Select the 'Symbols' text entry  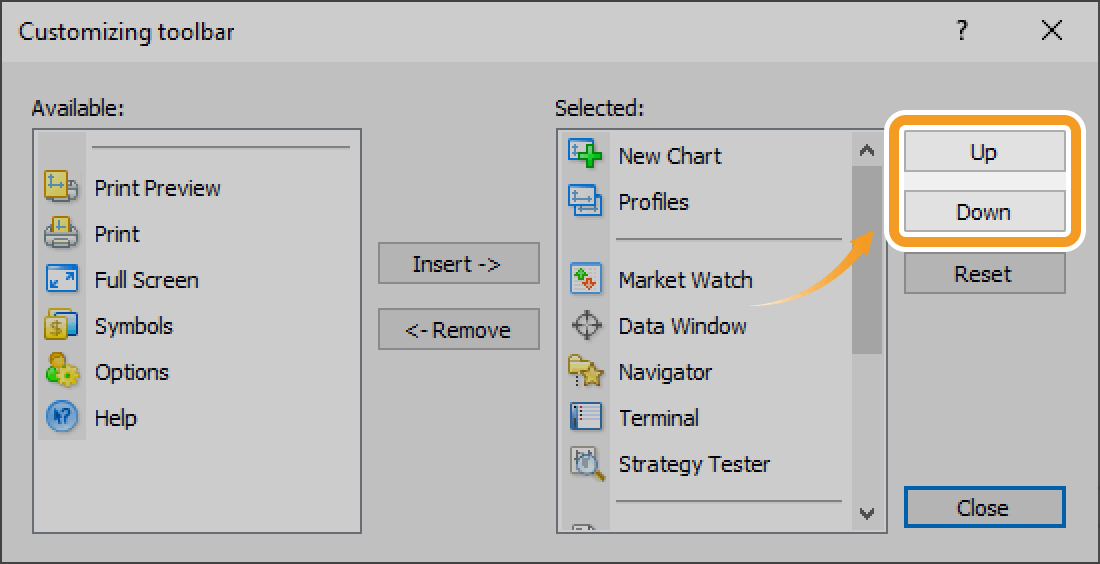coord(133,327)
